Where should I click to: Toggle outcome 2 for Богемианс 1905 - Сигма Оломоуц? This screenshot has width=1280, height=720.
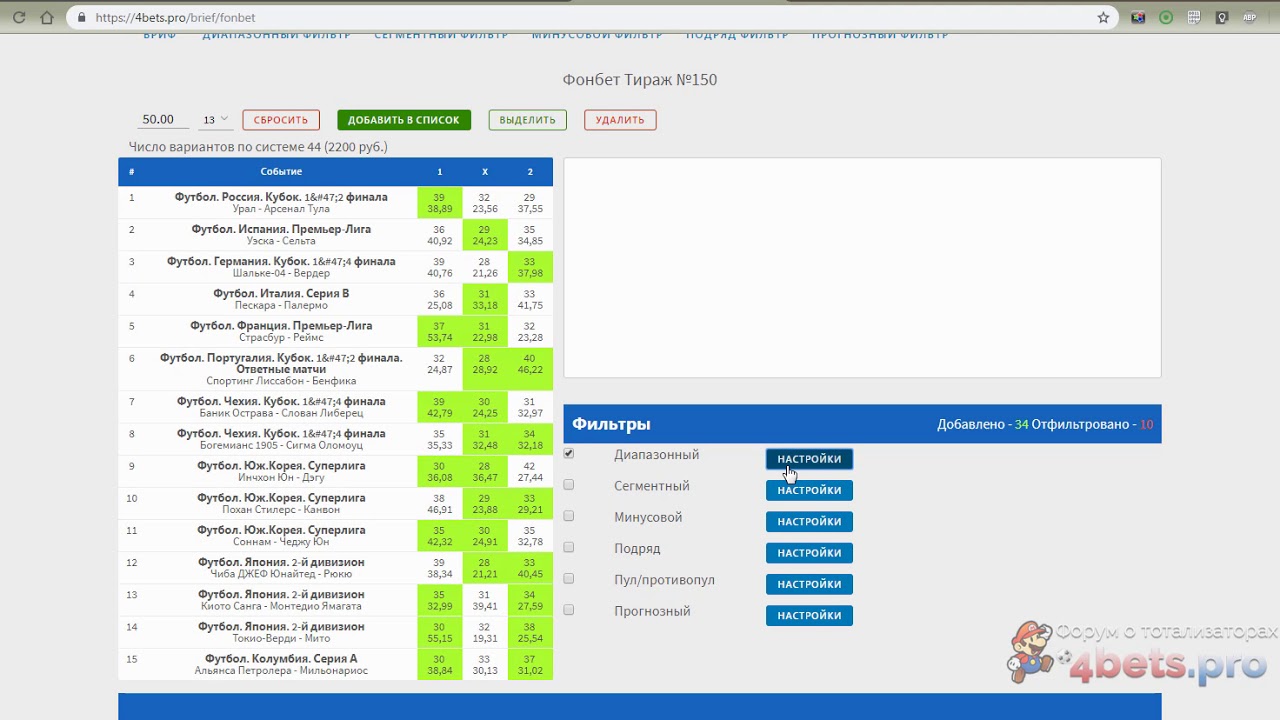530,439
